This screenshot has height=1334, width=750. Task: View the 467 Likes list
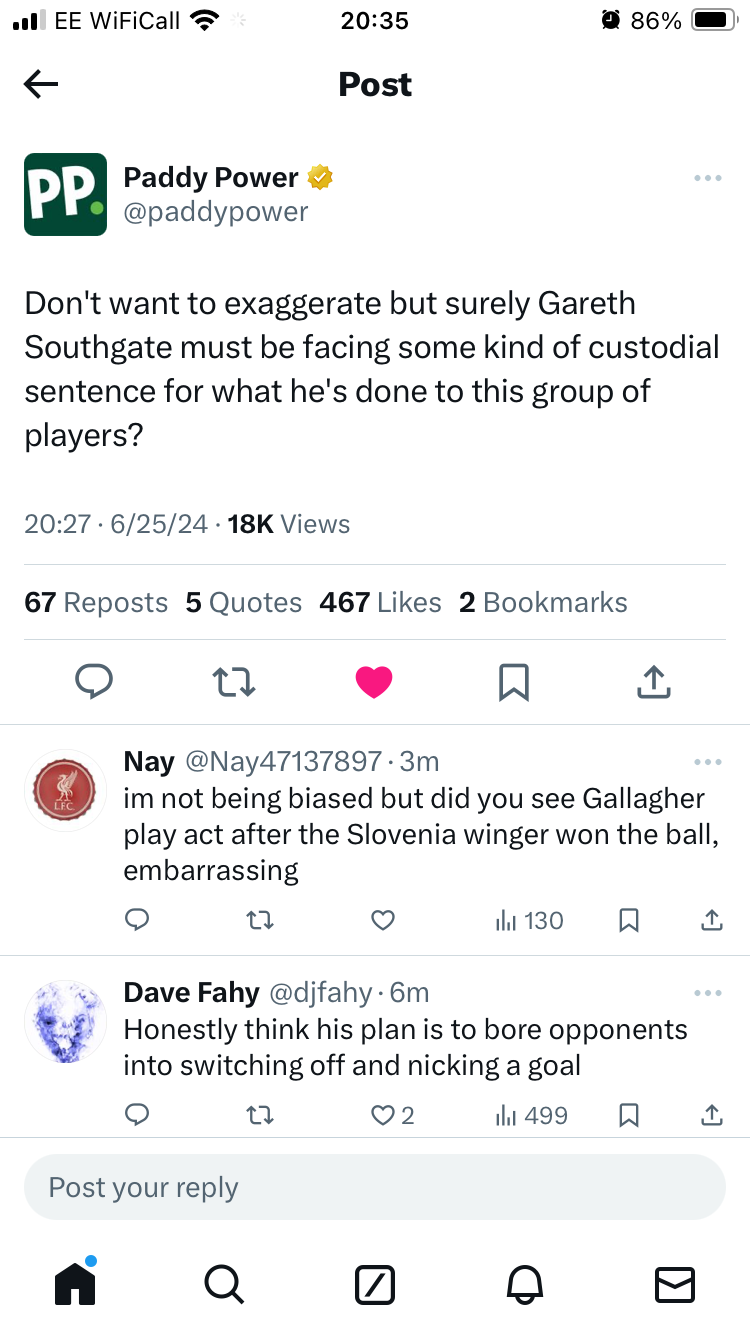point(380,602)
